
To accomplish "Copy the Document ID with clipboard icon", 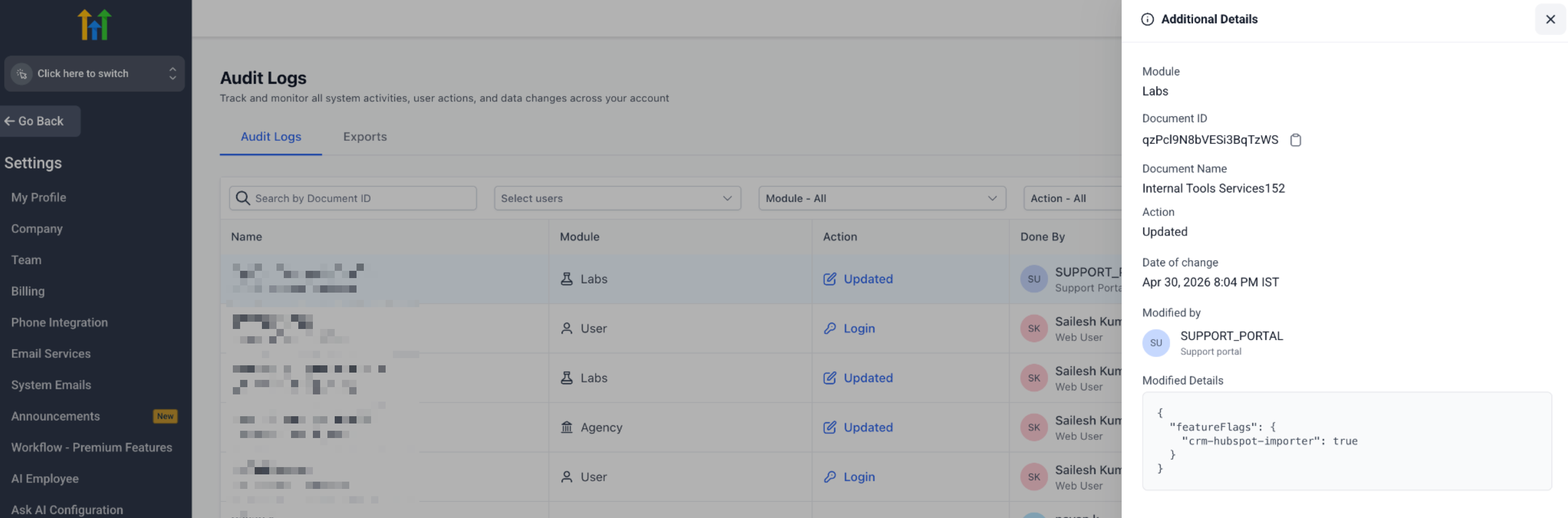I will click(1295, 140).
